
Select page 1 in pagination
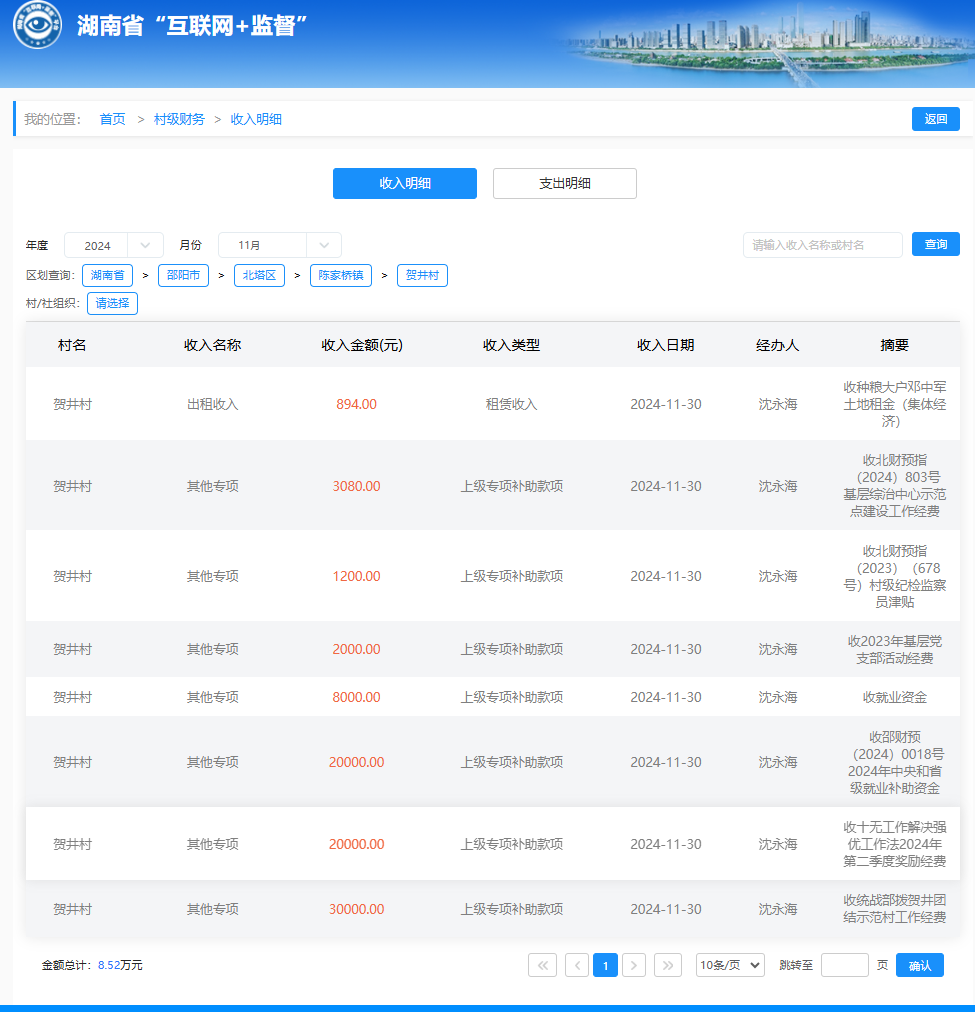pos(605,965)
